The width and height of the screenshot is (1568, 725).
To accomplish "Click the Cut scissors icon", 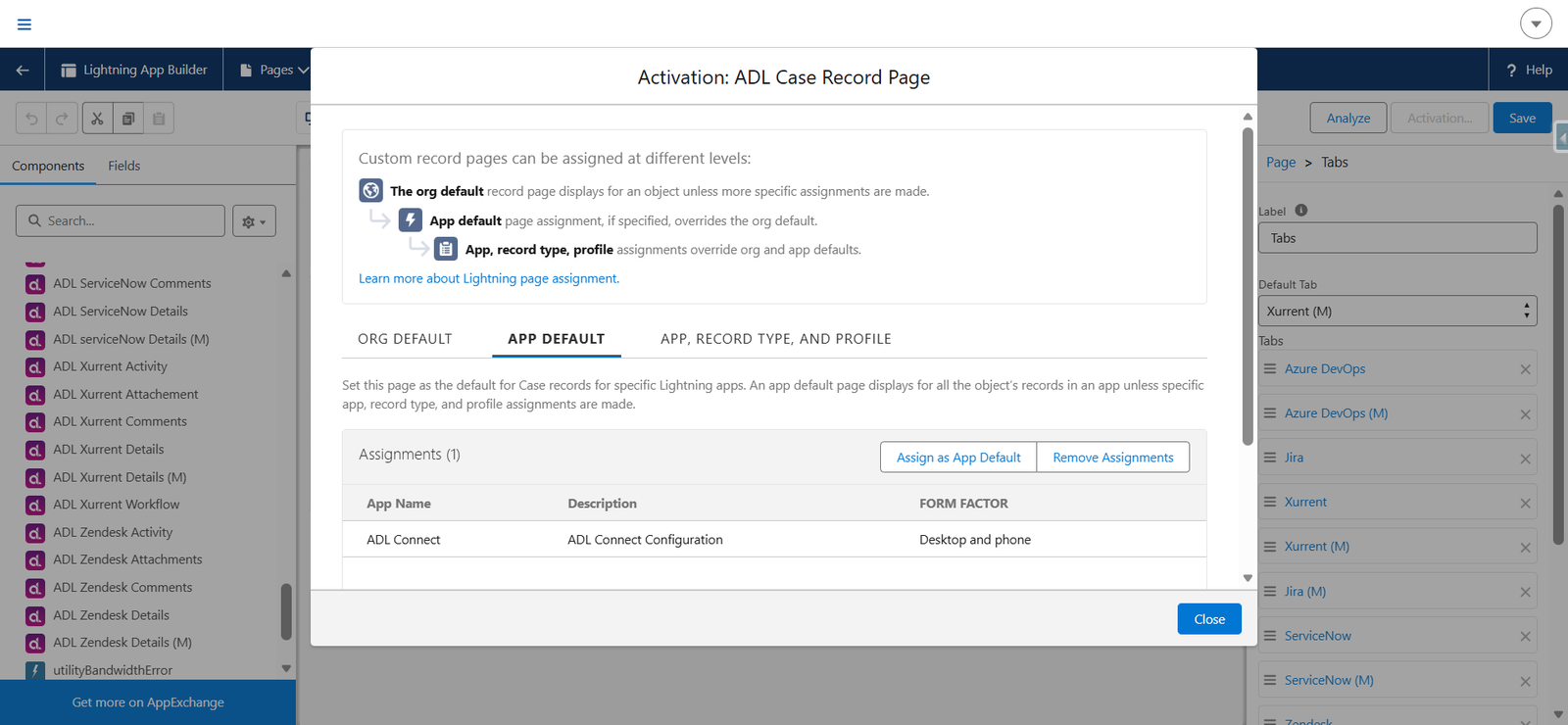I will pyautogui.click(x=97, y=119).
